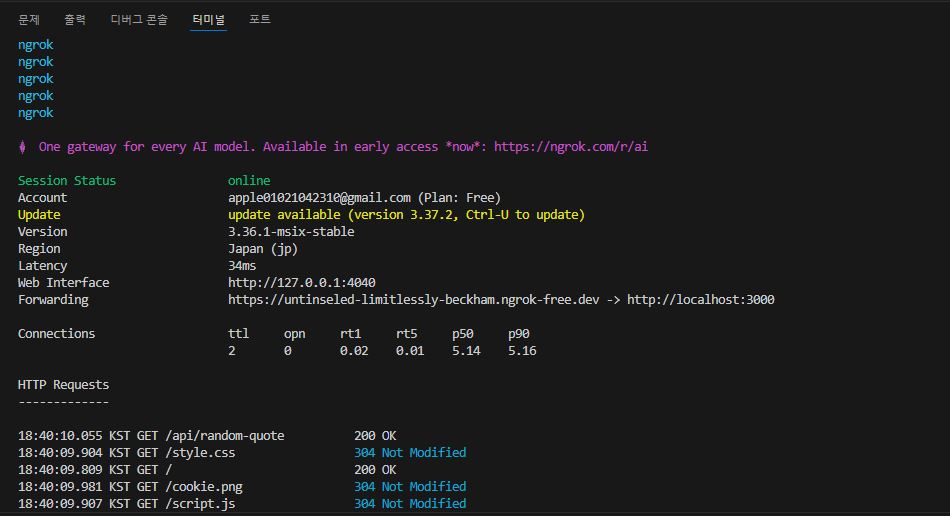This screenshot has width=950, height=516.
Task: Open the 출력 tab
Action: point(75,19)
